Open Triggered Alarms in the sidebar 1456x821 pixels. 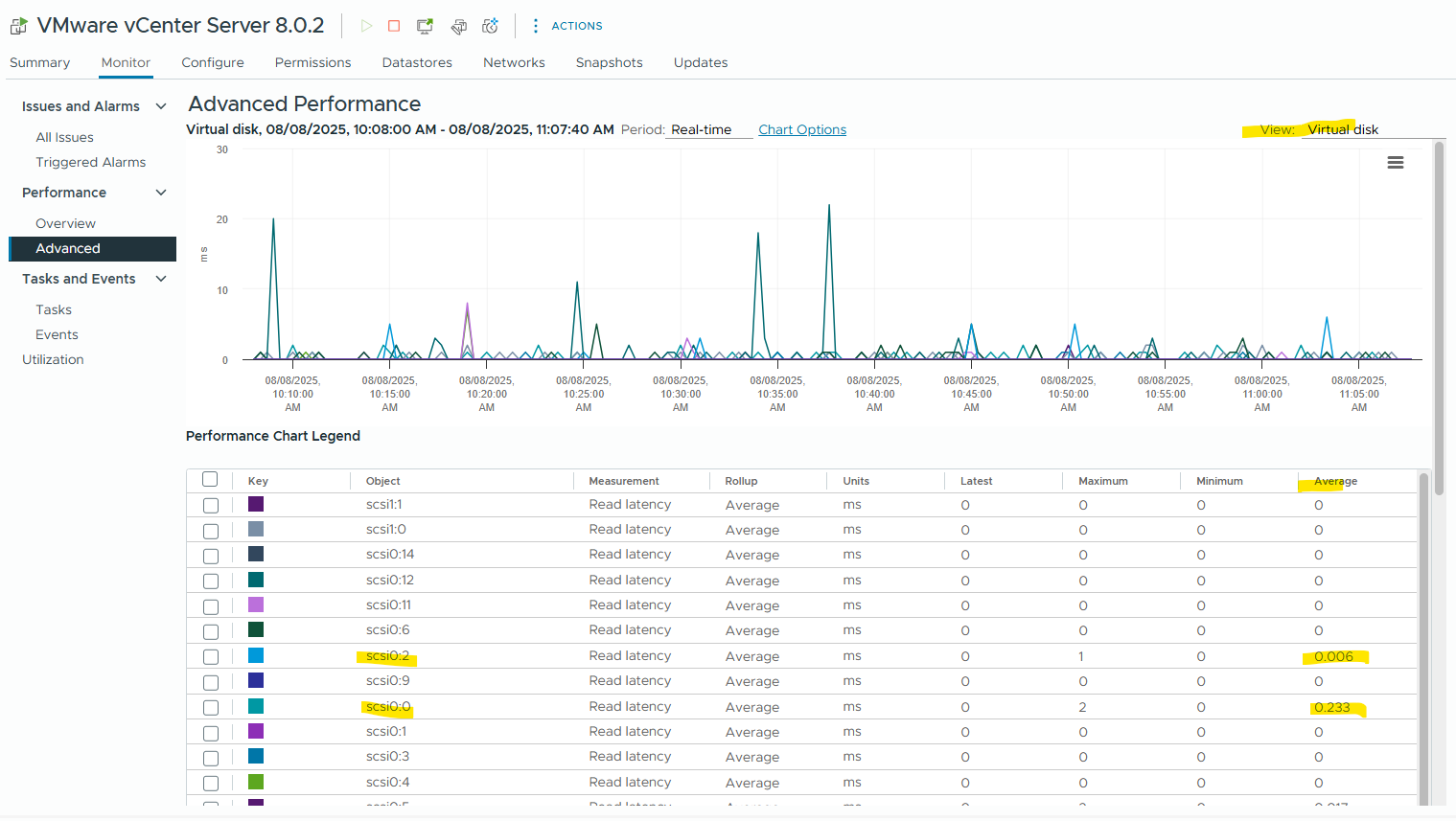[x=91, y=162]
